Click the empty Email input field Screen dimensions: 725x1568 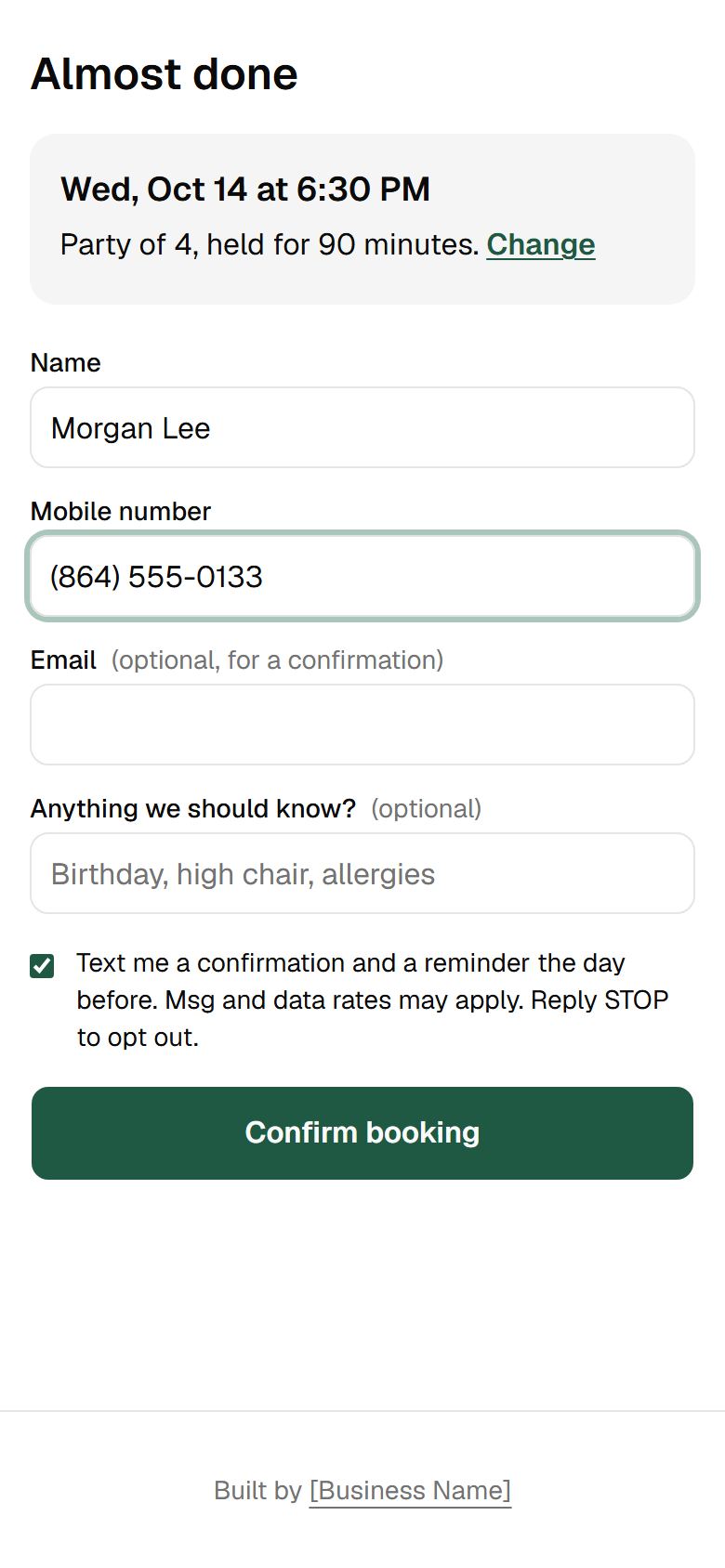pos(362,725)
